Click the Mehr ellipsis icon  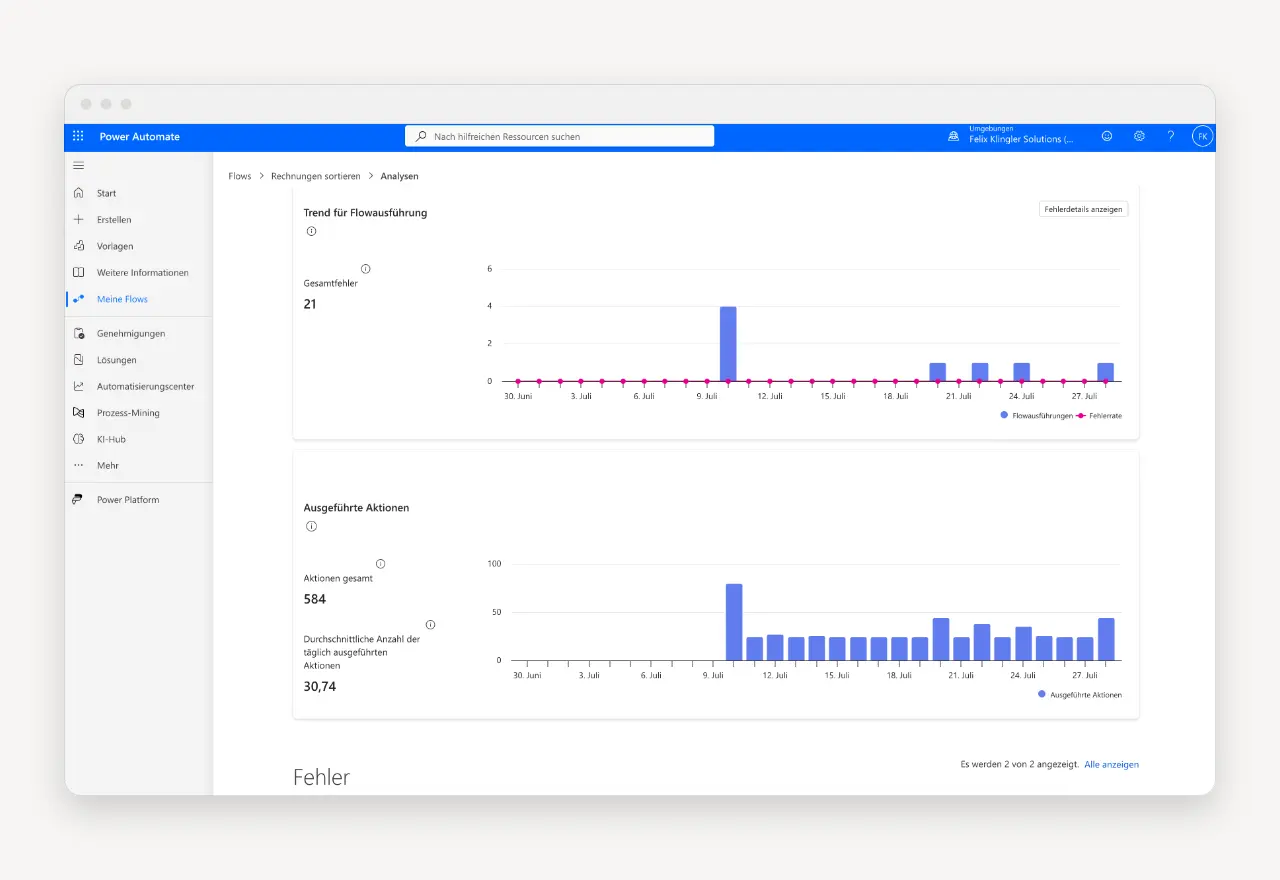tap(78, 466)
